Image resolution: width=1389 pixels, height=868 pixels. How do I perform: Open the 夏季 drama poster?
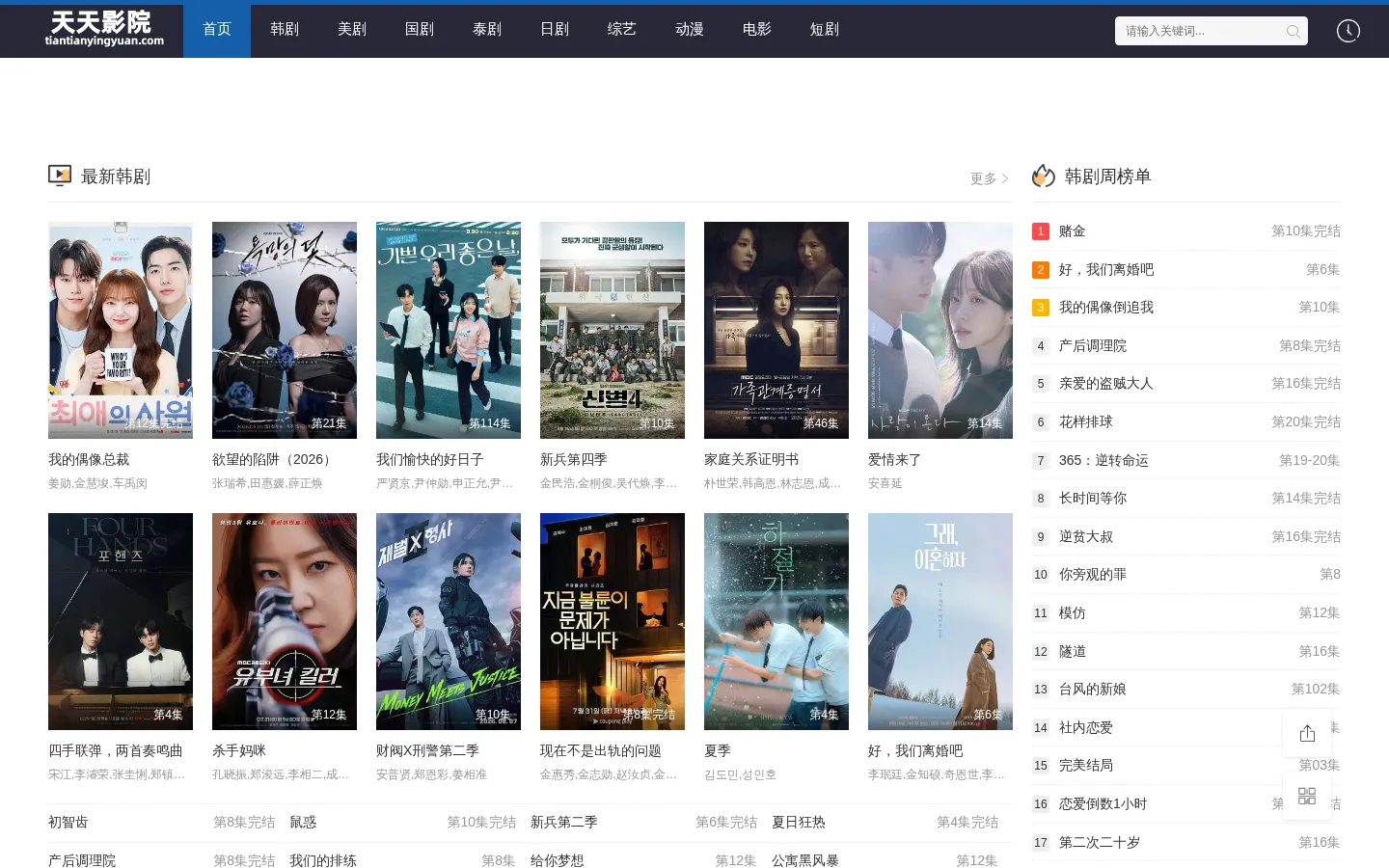point(776,621)
